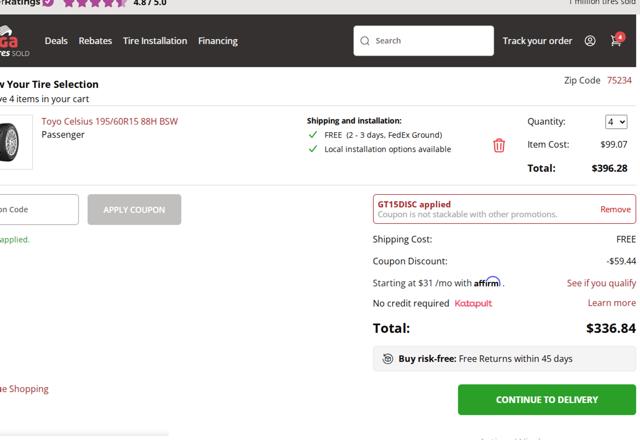The height and width of the screenshot is (440, 640).
Task: Click Katapult Learn more link
Action: coord(611,303)
